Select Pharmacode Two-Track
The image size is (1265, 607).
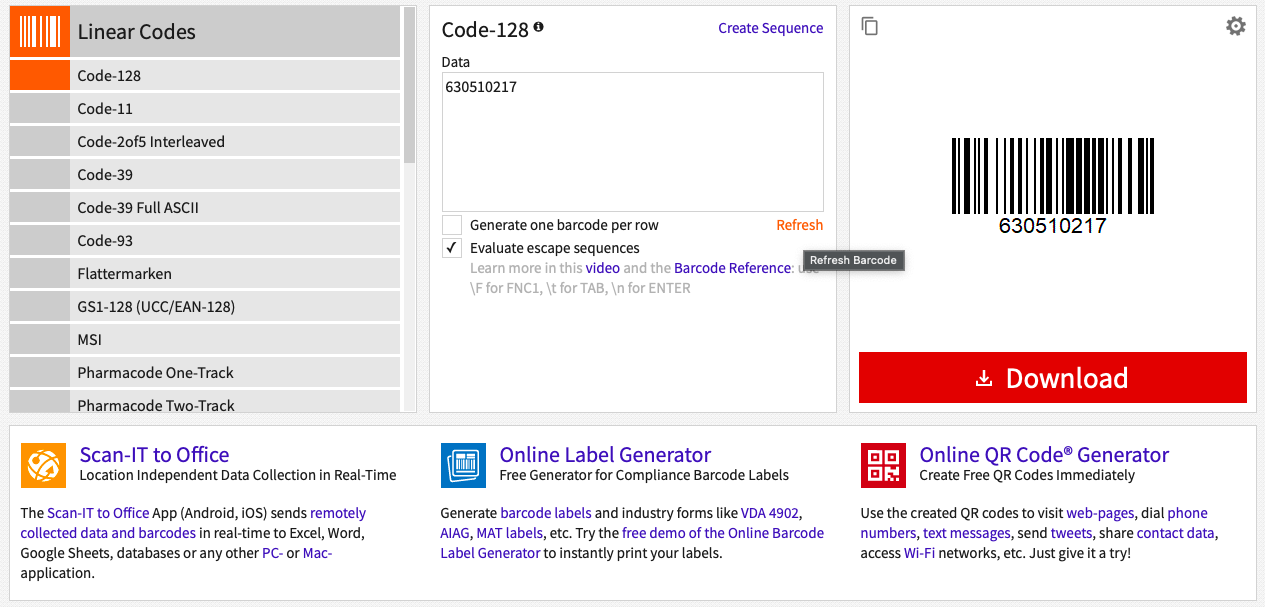[205, 401]
